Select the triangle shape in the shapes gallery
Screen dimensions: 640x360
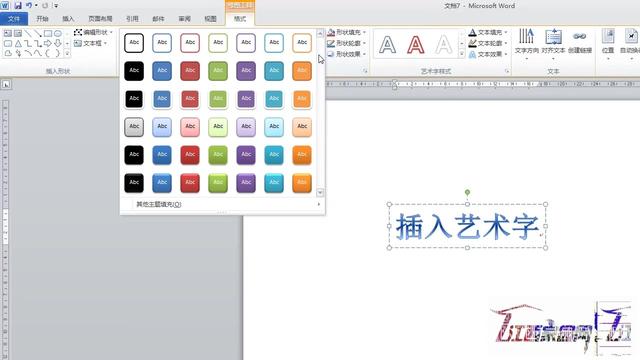(18, 43)
